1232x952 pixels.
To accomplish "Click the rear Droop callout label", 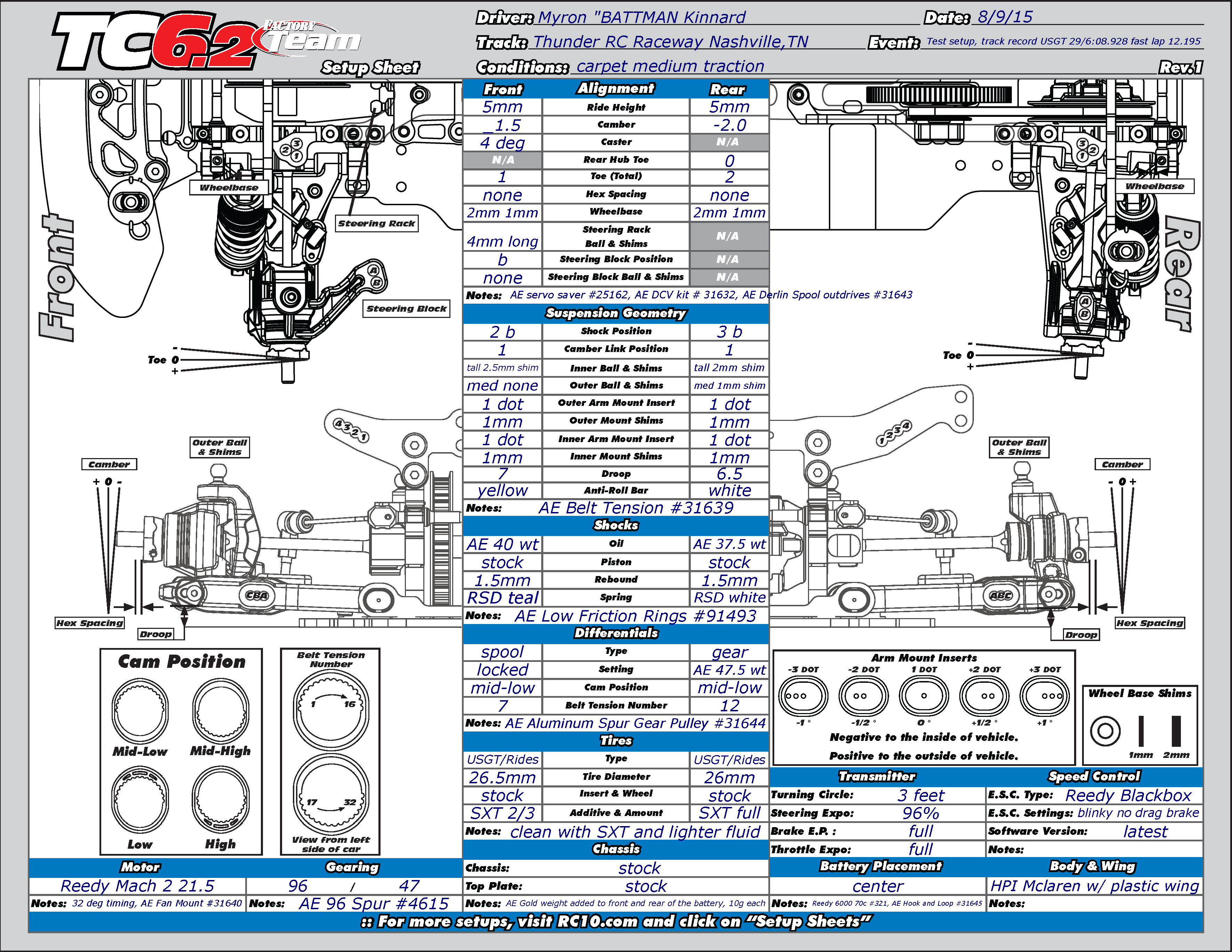I will (x=1081, y=634).
